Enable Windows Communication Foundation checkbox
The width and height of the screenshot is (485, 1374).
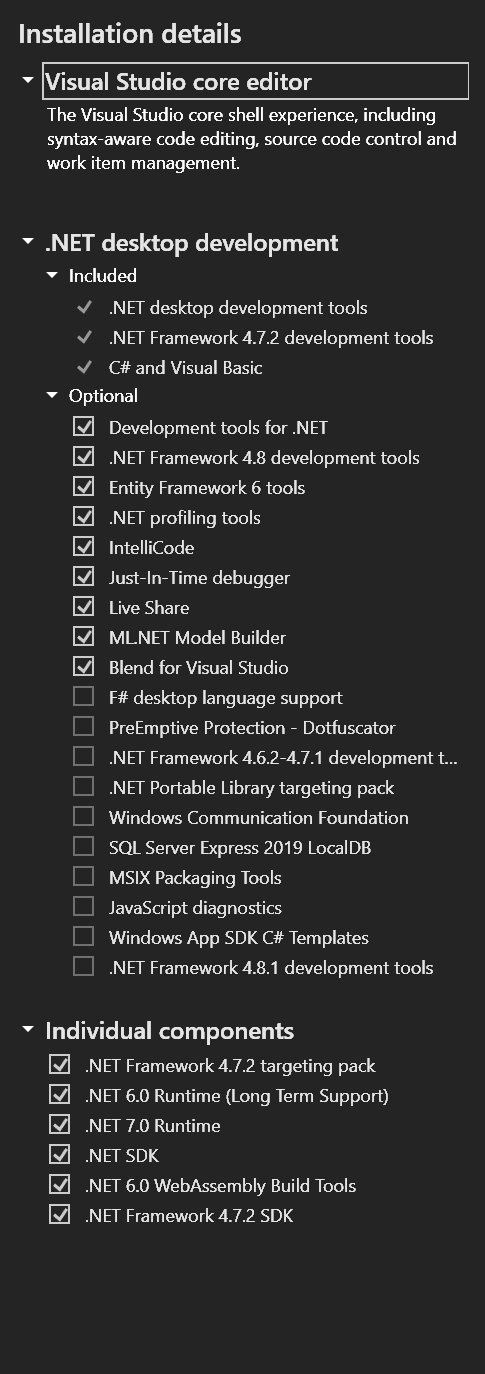[x=84, y=817]
